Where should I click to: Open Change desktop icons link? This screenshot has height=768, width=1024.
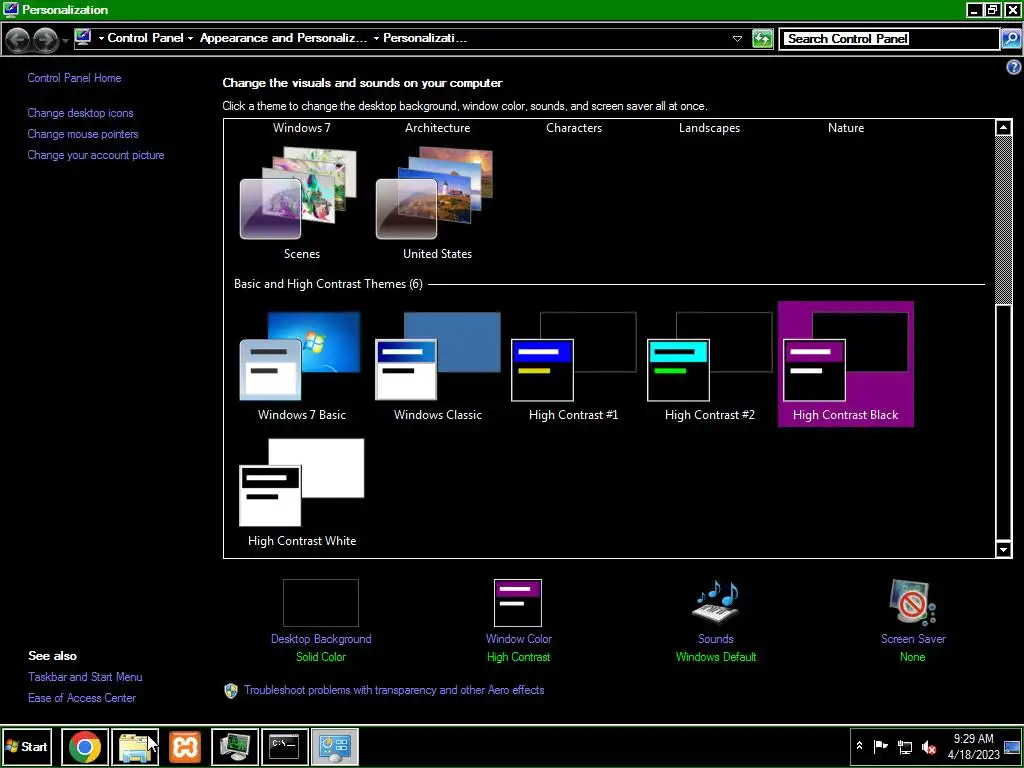(x=80, y=113)
